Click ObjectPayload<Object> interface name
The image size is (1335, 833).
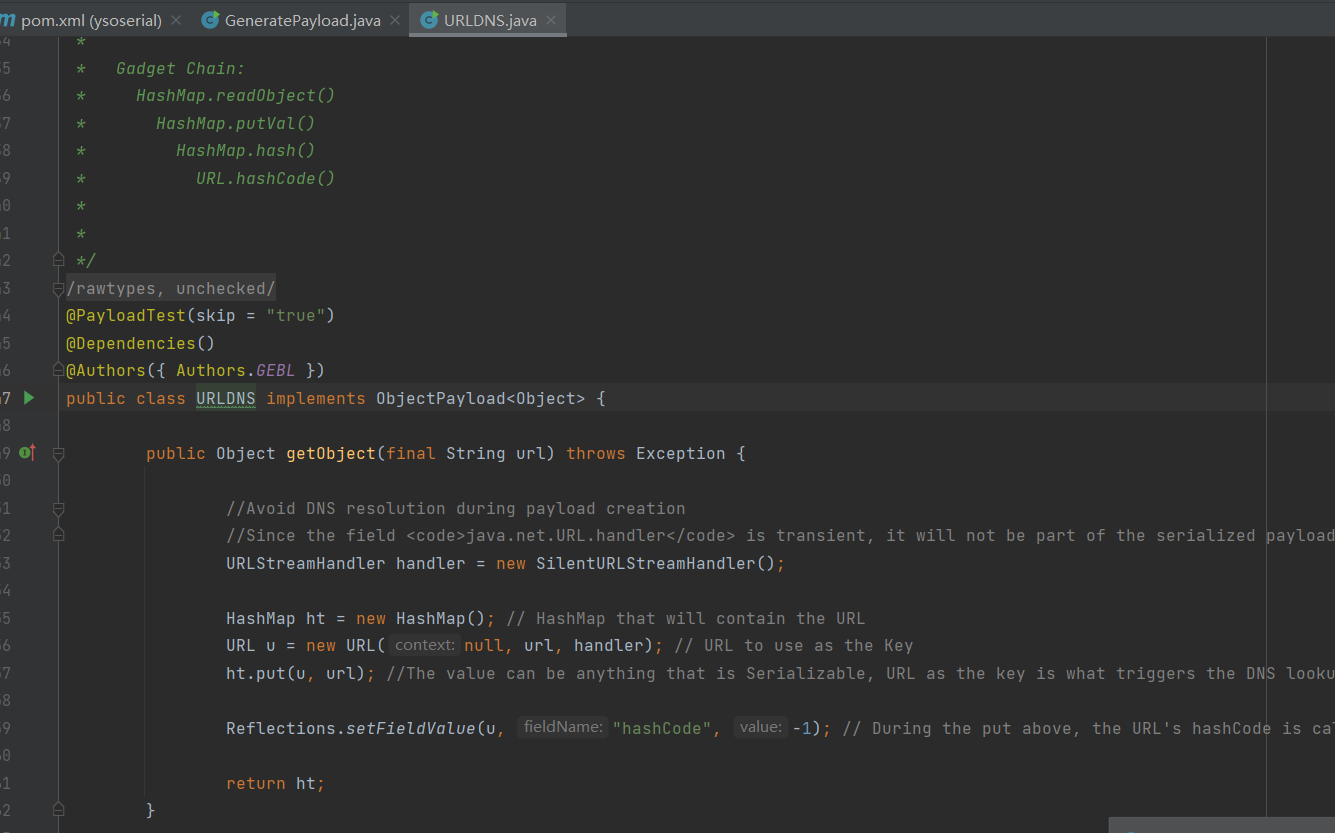(481, 398)
